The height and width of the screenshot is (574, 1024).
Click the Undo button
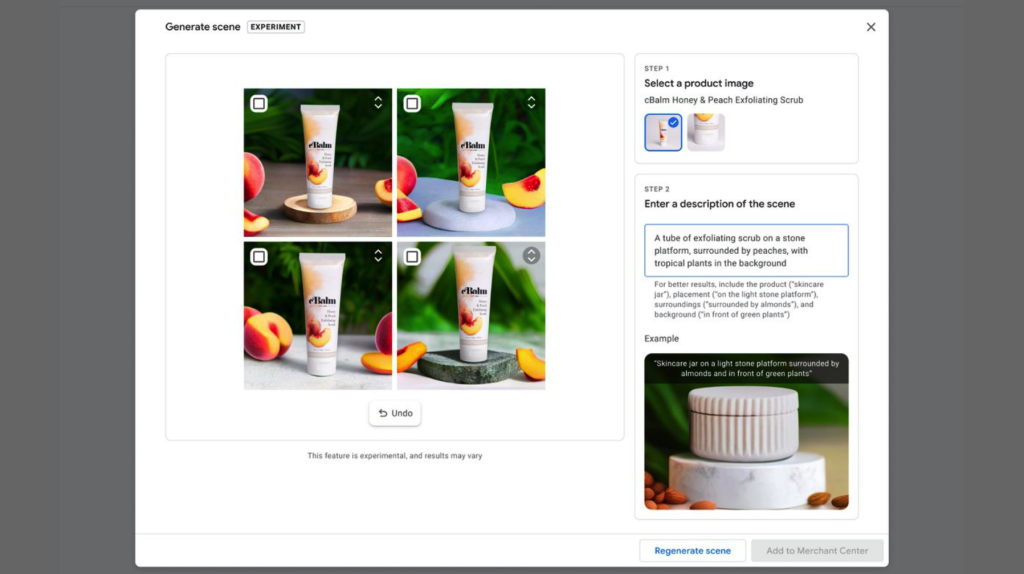pos(395,413)
